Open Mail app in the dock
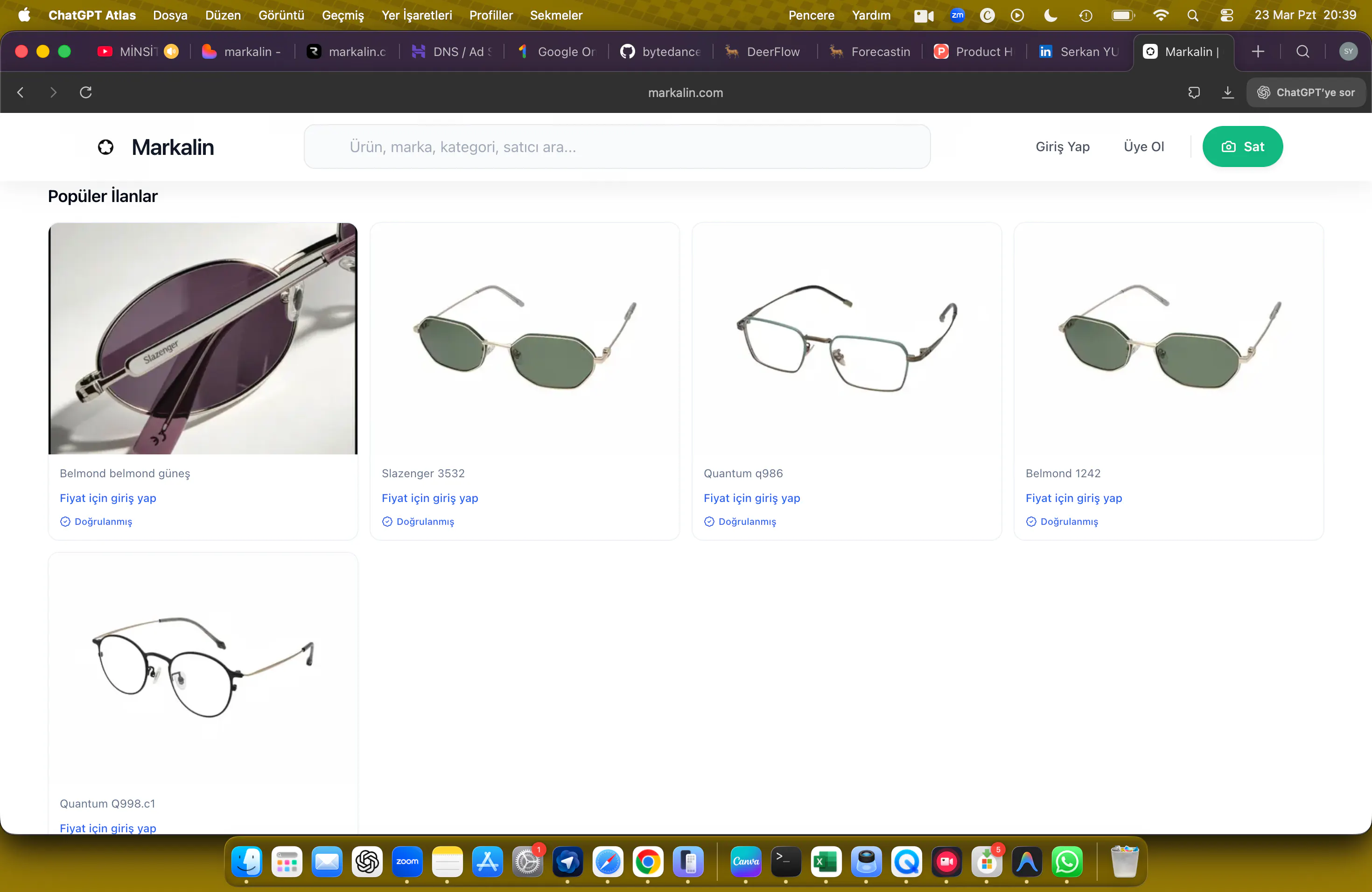 [x=327, y=862]
